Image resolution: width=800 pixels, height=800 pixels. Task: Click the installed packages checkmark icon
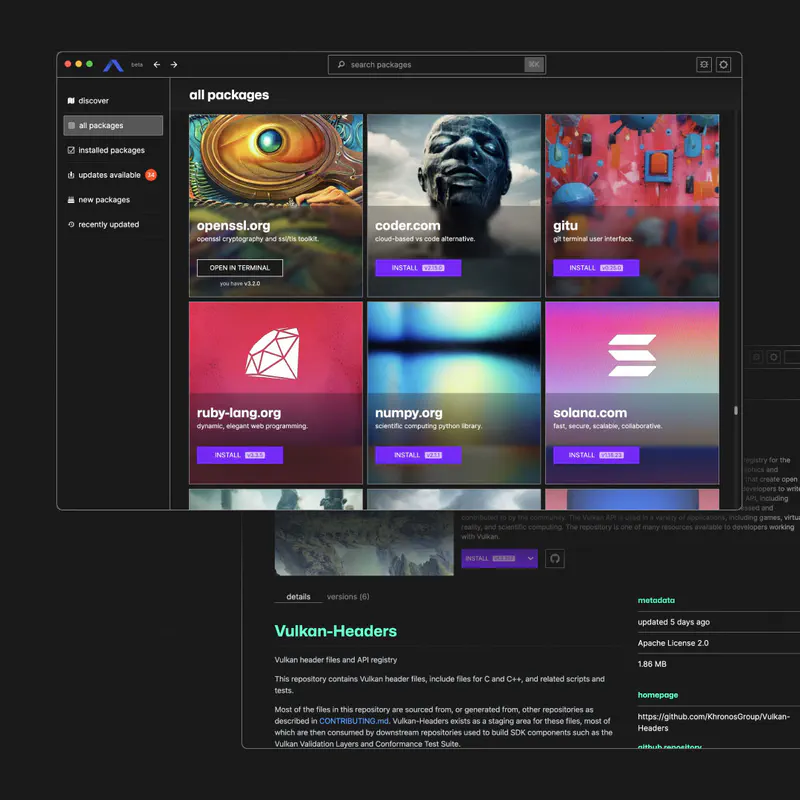71,151
